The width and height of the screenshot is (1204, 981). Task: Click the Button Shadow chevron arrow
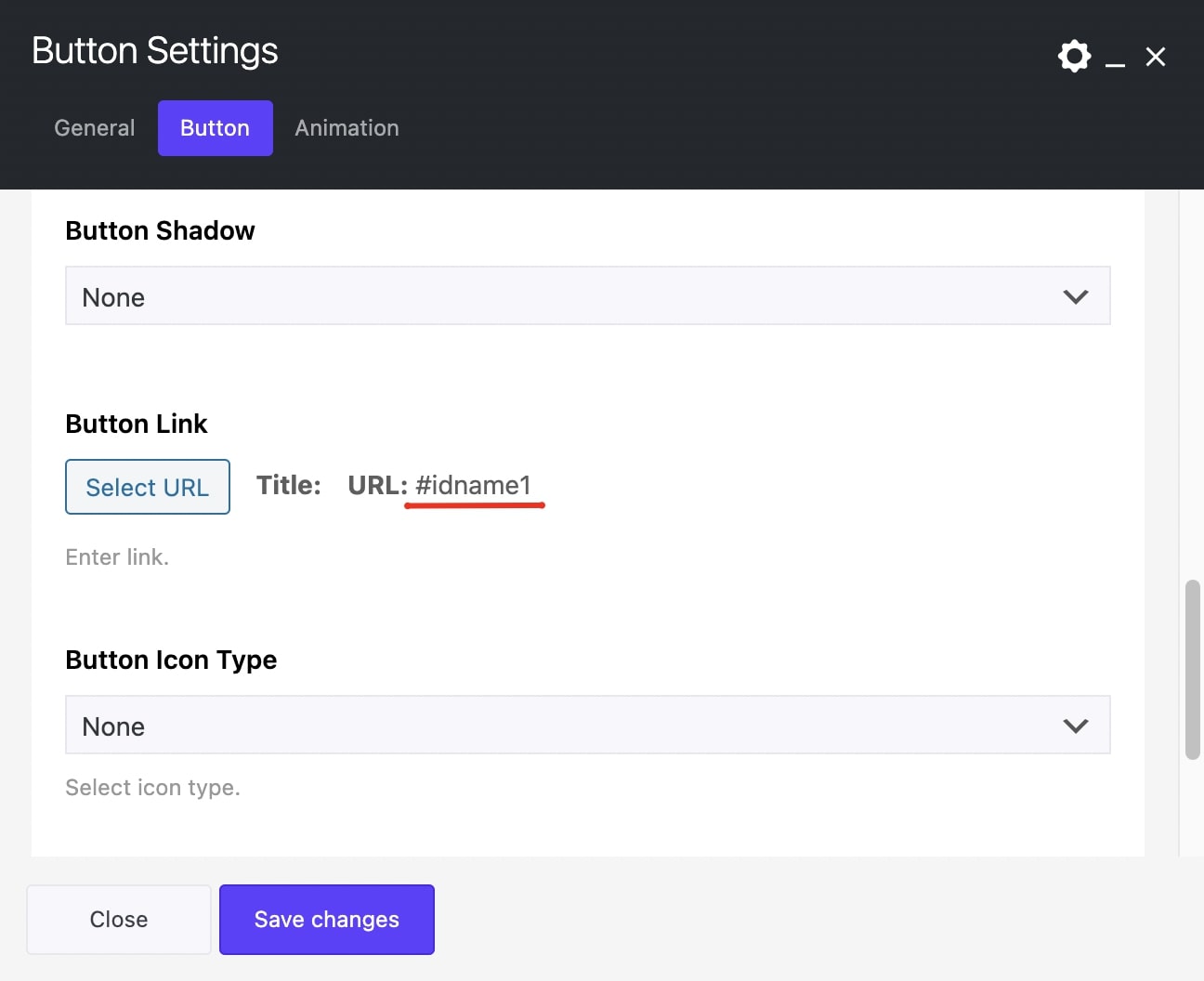coord(1075,297)
